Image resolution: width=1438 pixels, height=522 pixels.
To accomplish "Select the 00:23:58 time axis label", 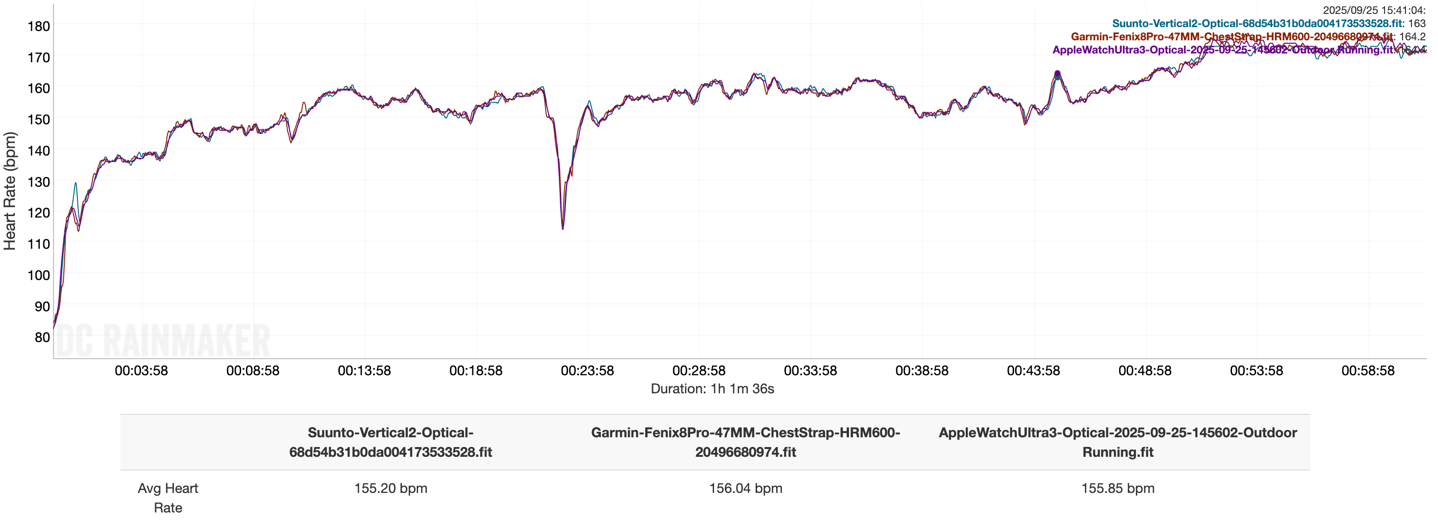I will click(588, 370).
